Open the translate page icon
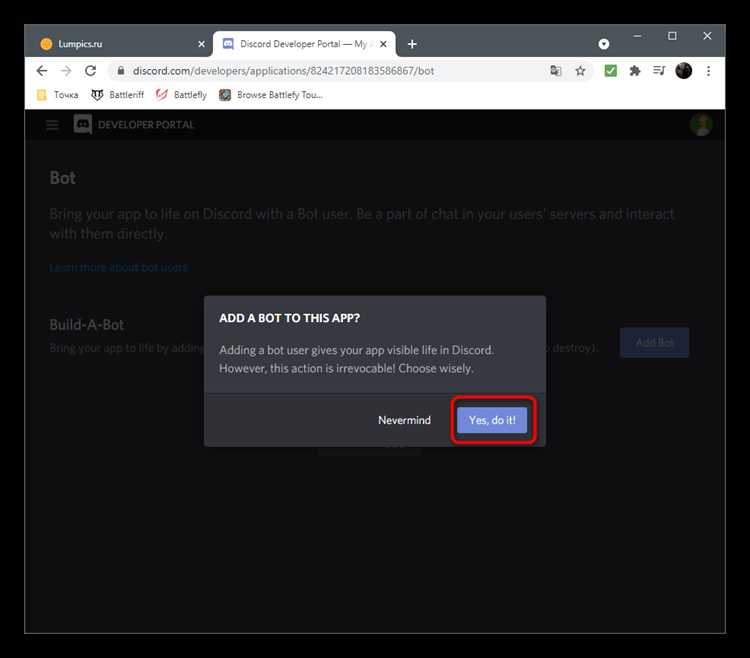 pyautogui.click(x=555, y=71)
